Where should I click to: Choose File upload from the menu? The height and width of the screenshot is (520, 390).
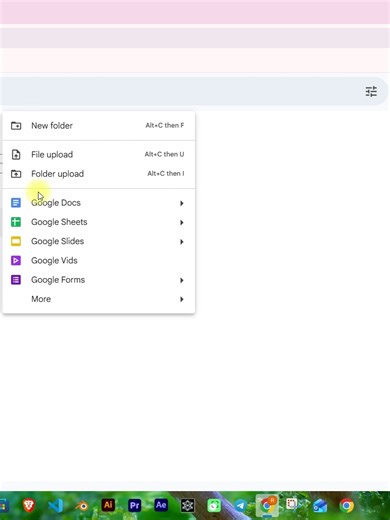(x=99, y=155)
